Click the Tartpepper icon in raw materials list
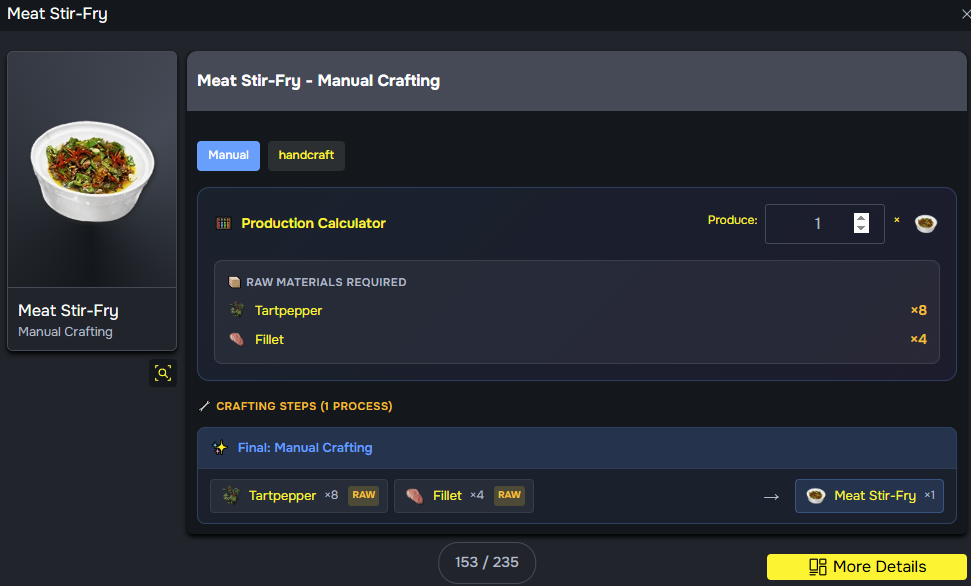Screen dimensions: 971x586 click(237, 309)
